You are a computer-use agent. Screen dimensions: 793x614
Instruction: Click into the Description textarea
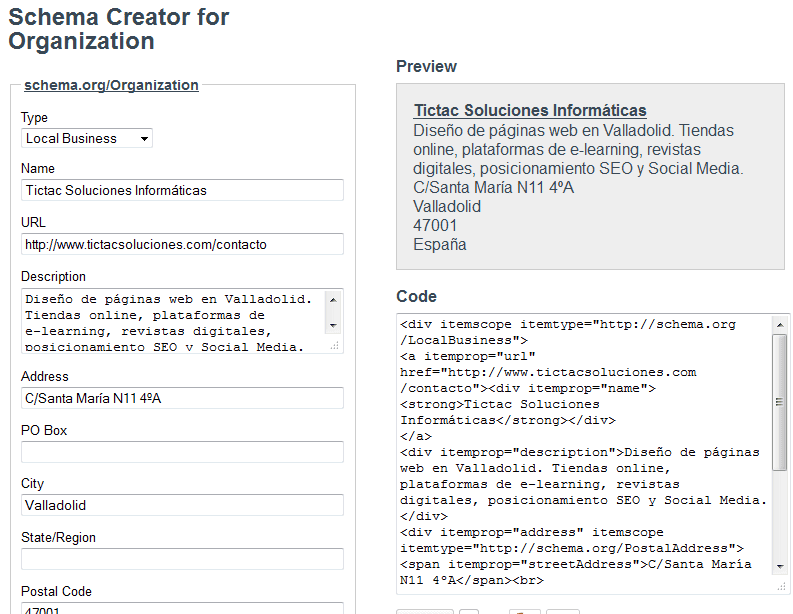174,321
